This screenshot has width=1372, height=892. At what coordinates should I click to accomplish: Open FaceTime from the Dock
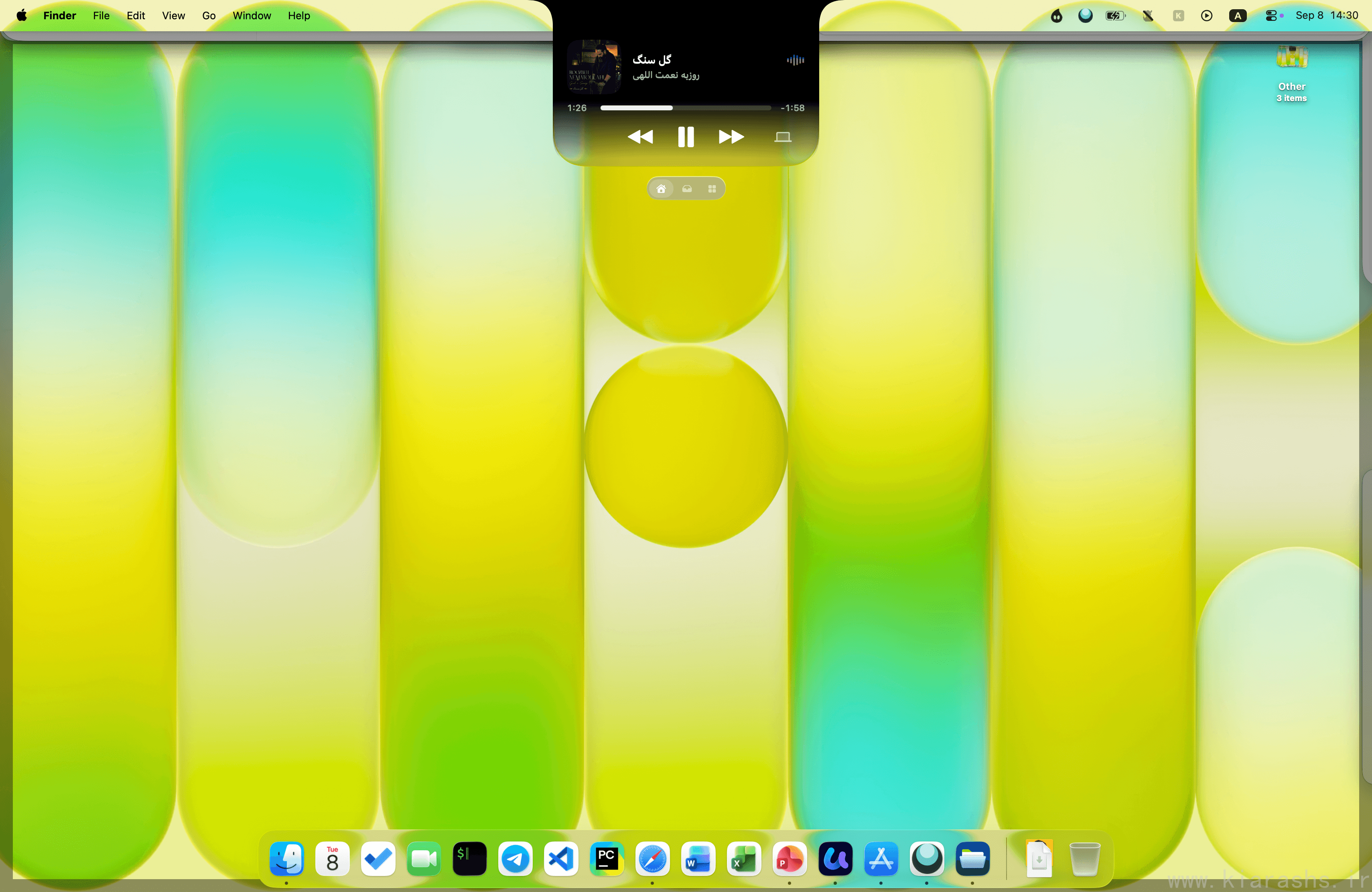tap(424, 859)
